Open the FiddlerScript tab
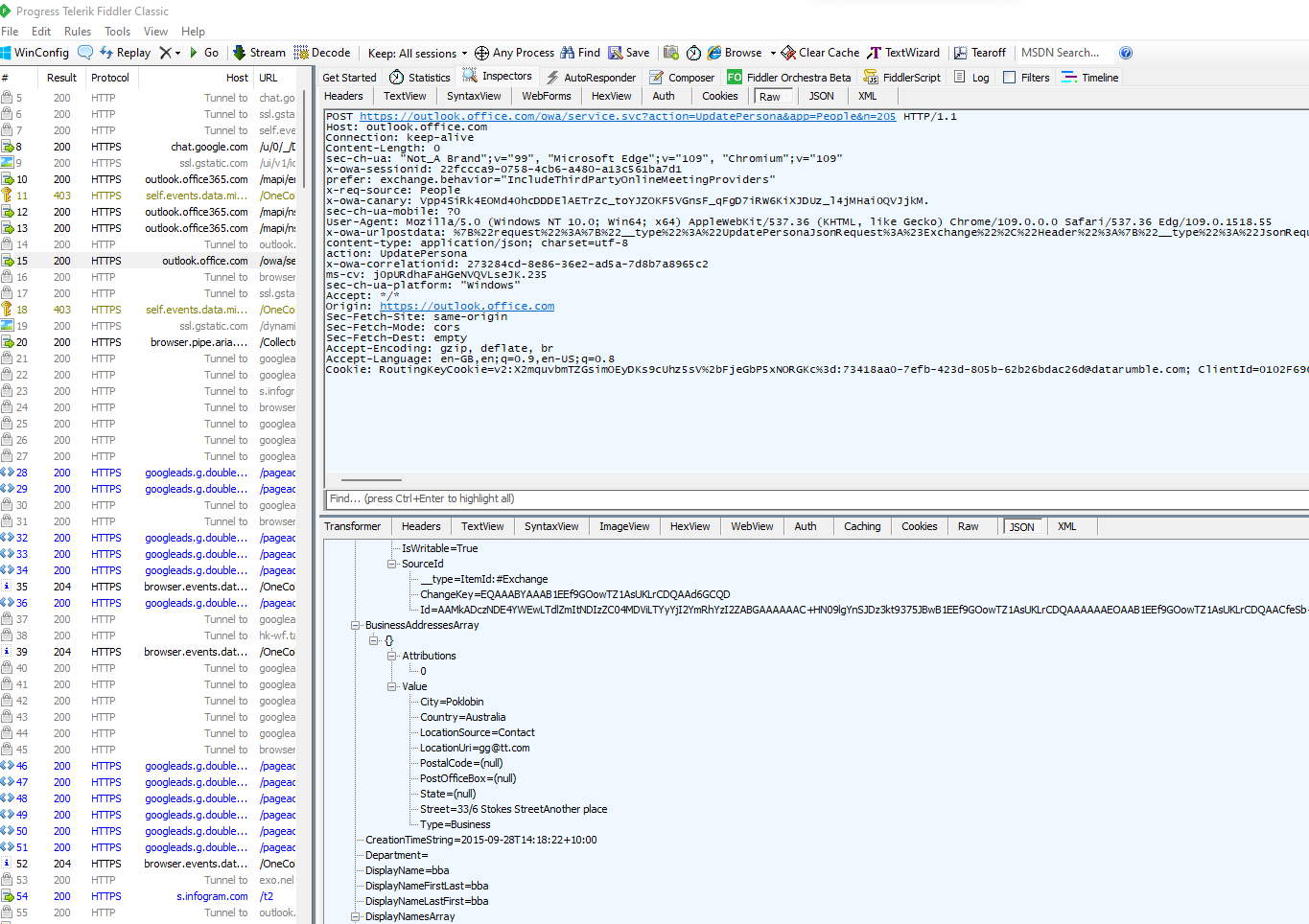The image size is (1309, 924). tap(902, 78)
